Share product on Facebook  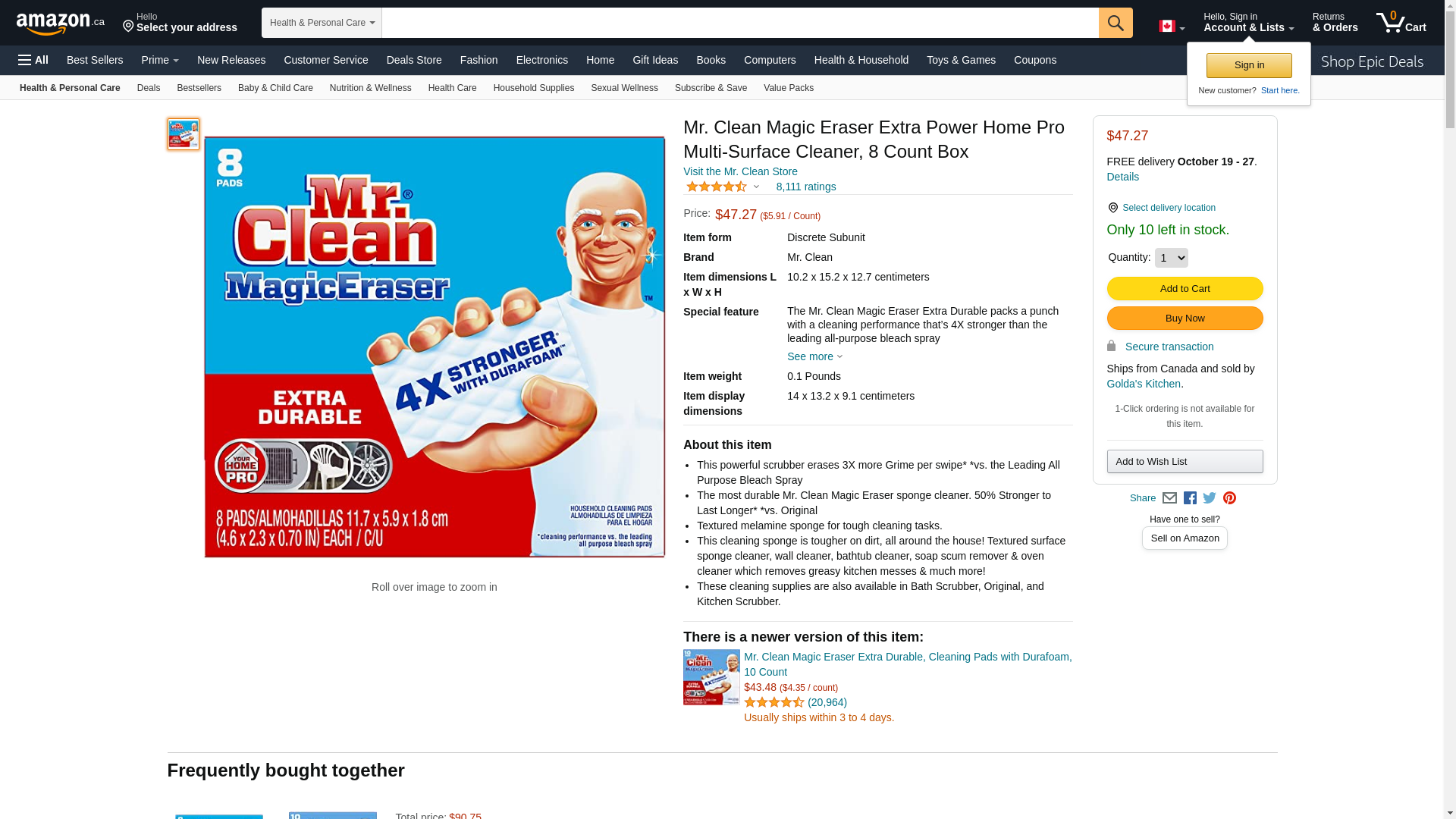(1190, 498)
